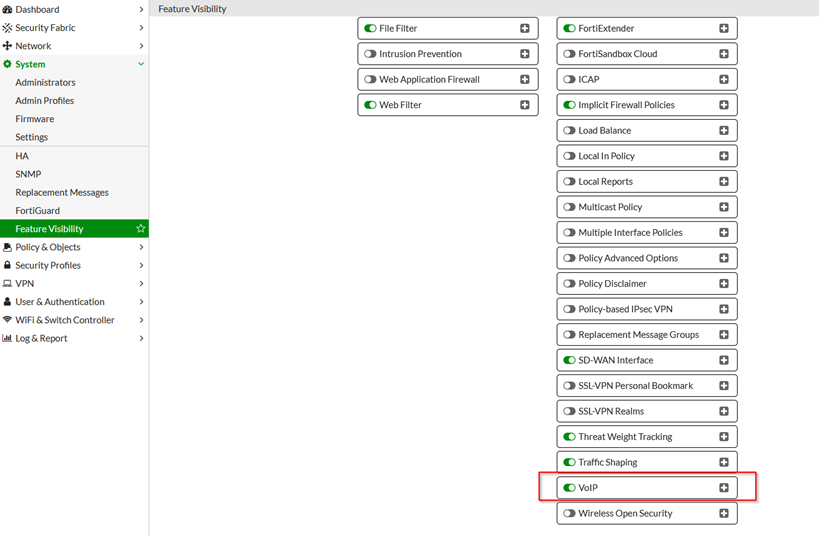Click the Network icon in sidebar
819x536 pixels.
click(7, 46)
